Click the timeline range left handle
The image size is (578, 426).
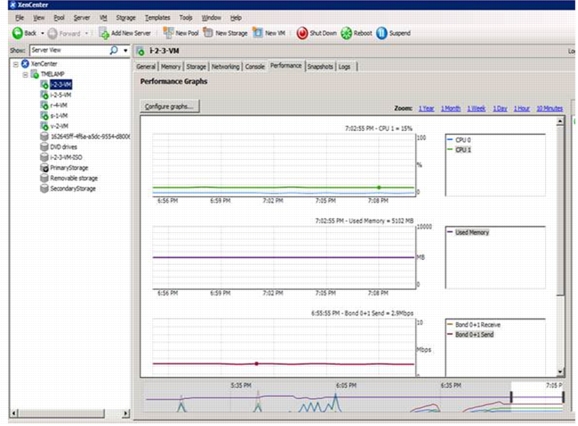511,397
